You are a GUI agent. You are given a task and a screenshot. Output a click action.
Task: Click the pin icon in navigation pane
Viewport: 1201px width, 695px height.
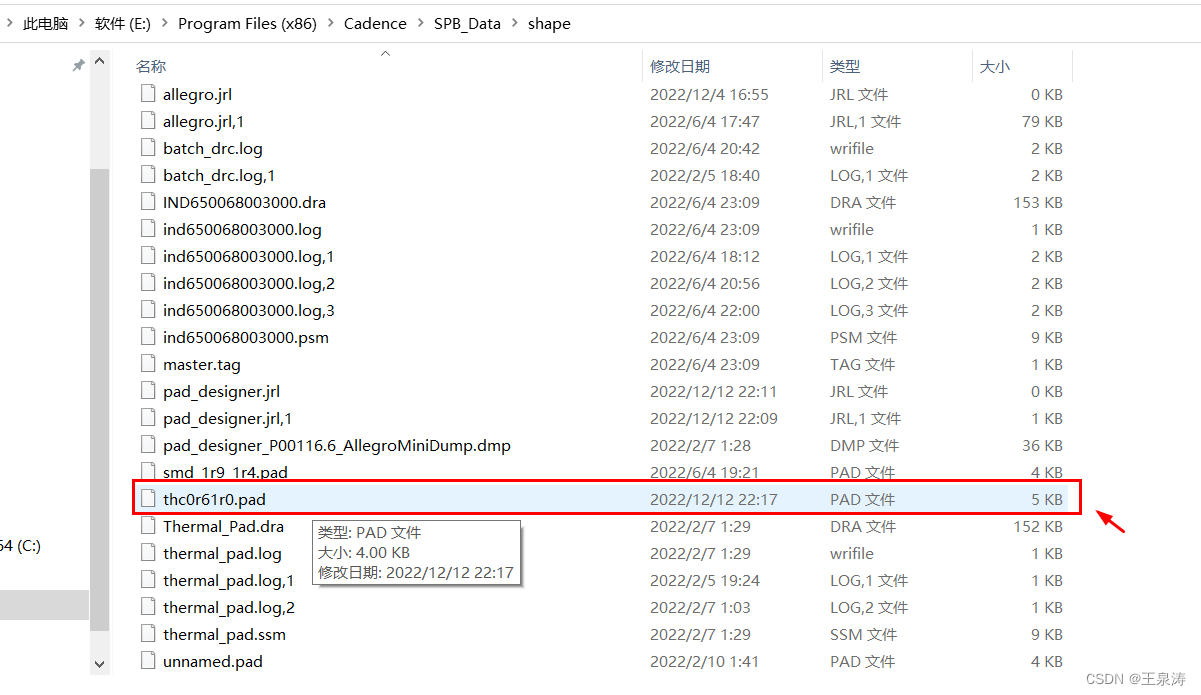[x=78, y=65]
